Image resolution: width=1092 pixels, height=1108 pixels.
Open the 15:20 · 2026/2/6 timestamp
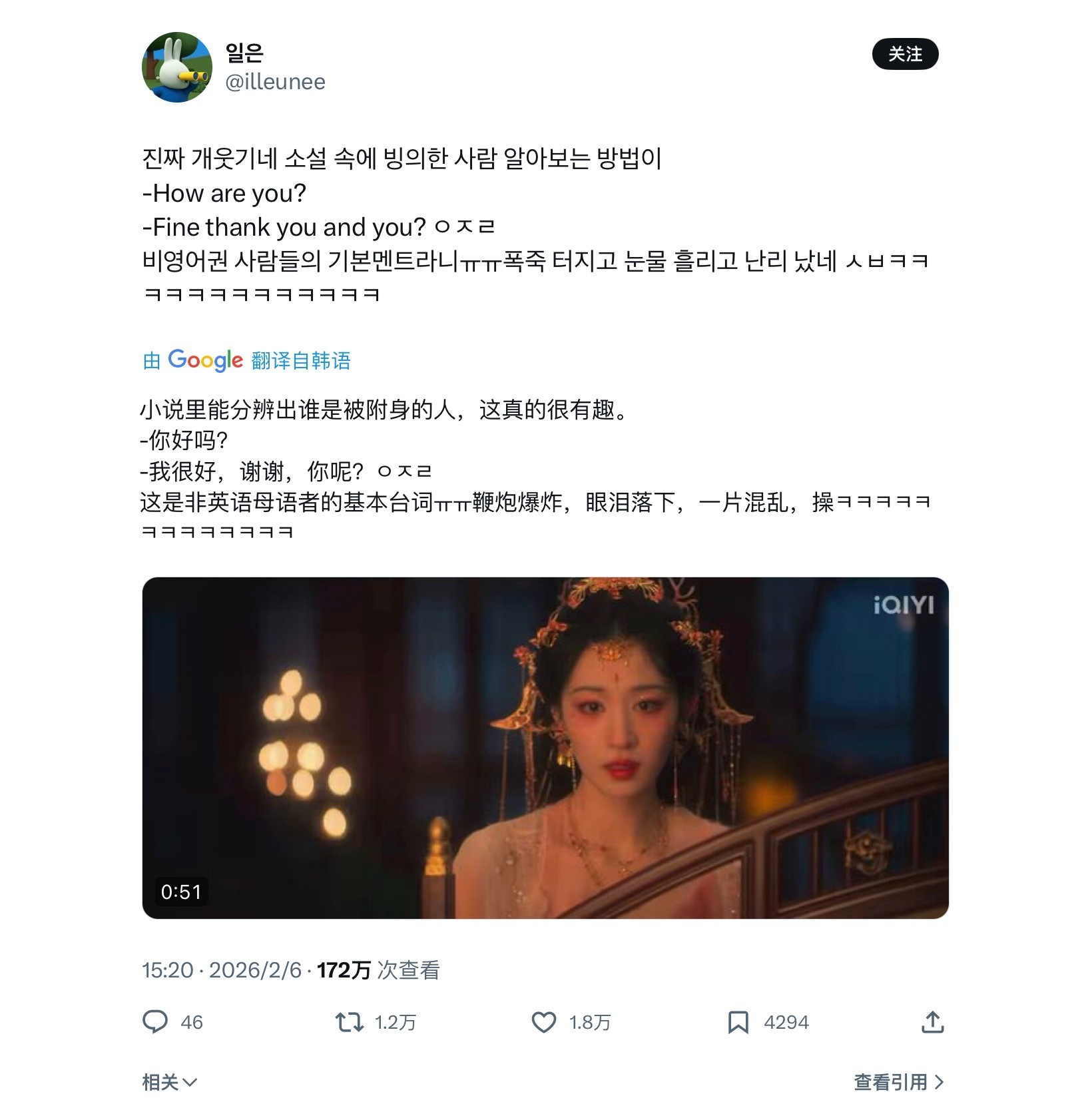coord(222,970)
